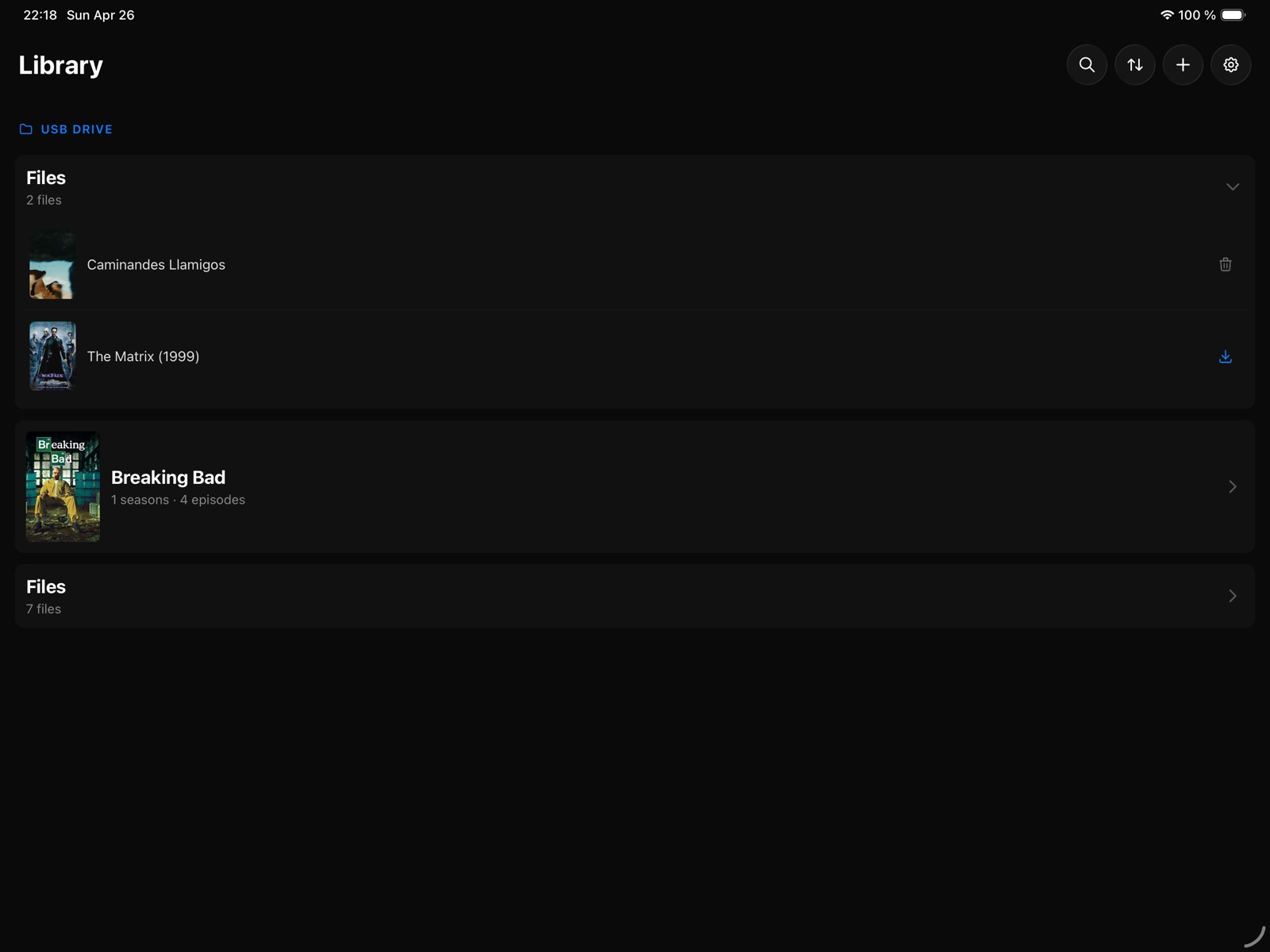Open the settings gear
Viewport: 1270px width, 952px height.
coord(1231,65)
